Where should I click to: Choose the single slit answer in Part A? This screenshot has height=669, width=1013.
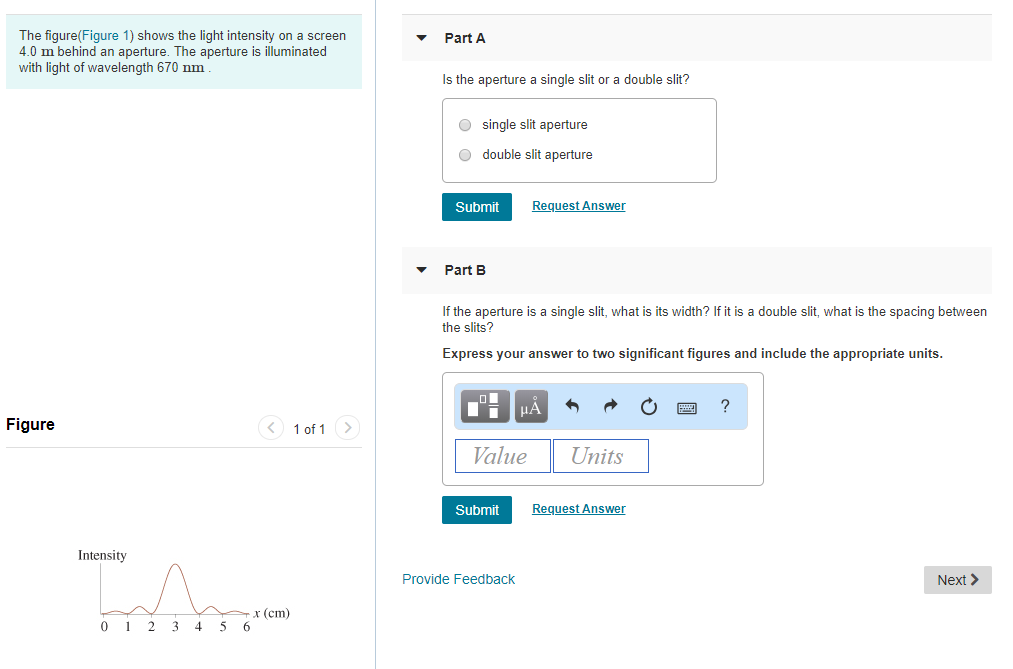(464, 124)
